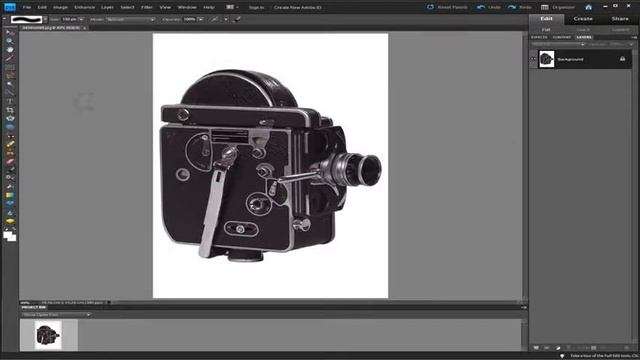Click Reset Panels button
The width and height of the screenshot is (640, 360).
[x=447, y=7]
